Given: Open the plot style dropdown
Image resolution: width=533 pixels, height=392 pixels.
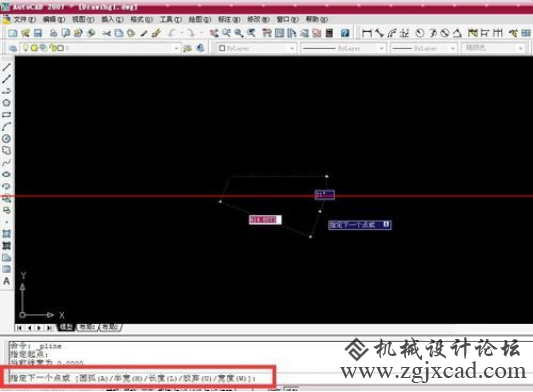Looking at the screenshot, I should (521, 48).
